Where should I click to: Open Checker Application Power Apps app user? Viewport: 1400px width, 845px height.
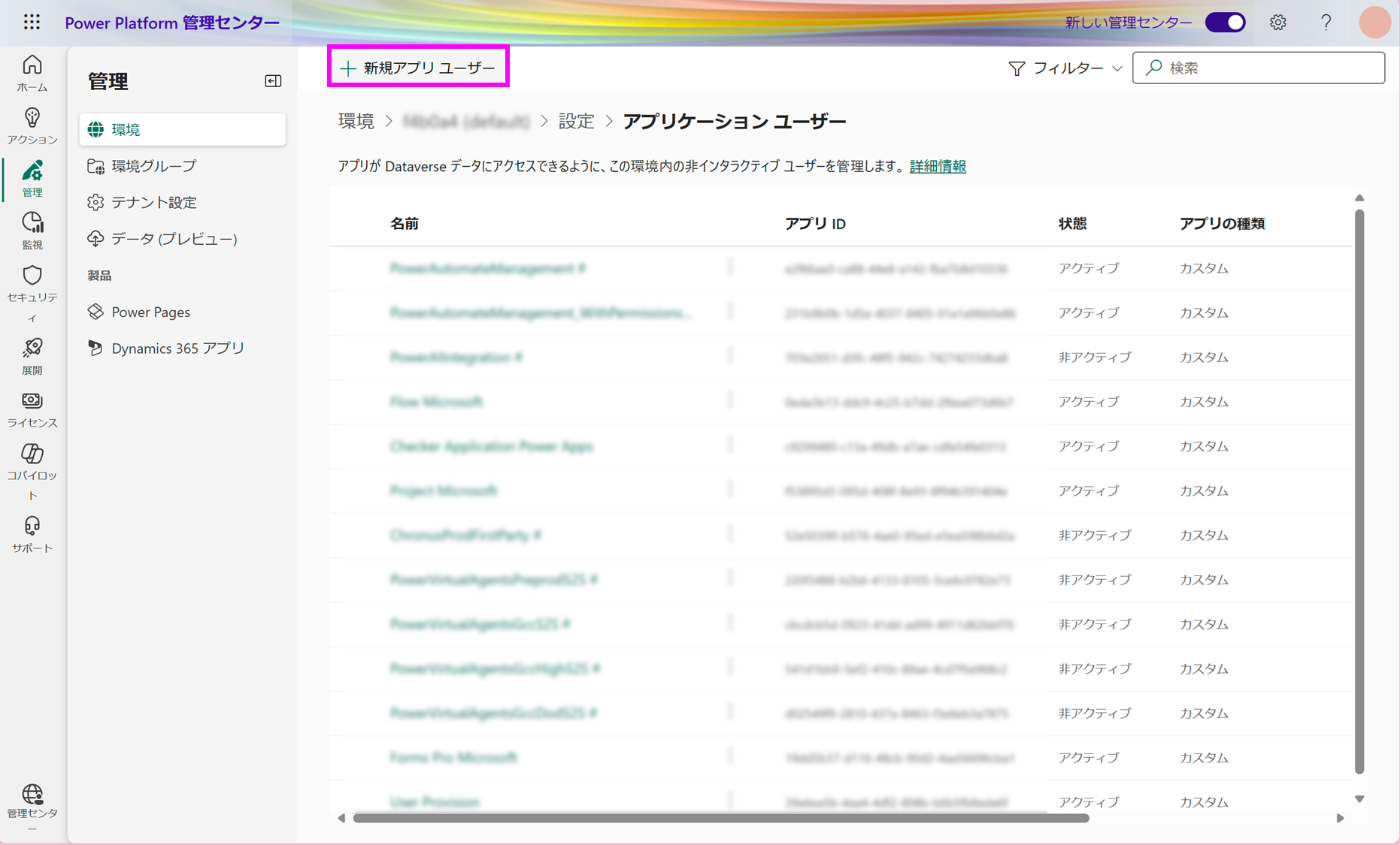coord(491,446)
